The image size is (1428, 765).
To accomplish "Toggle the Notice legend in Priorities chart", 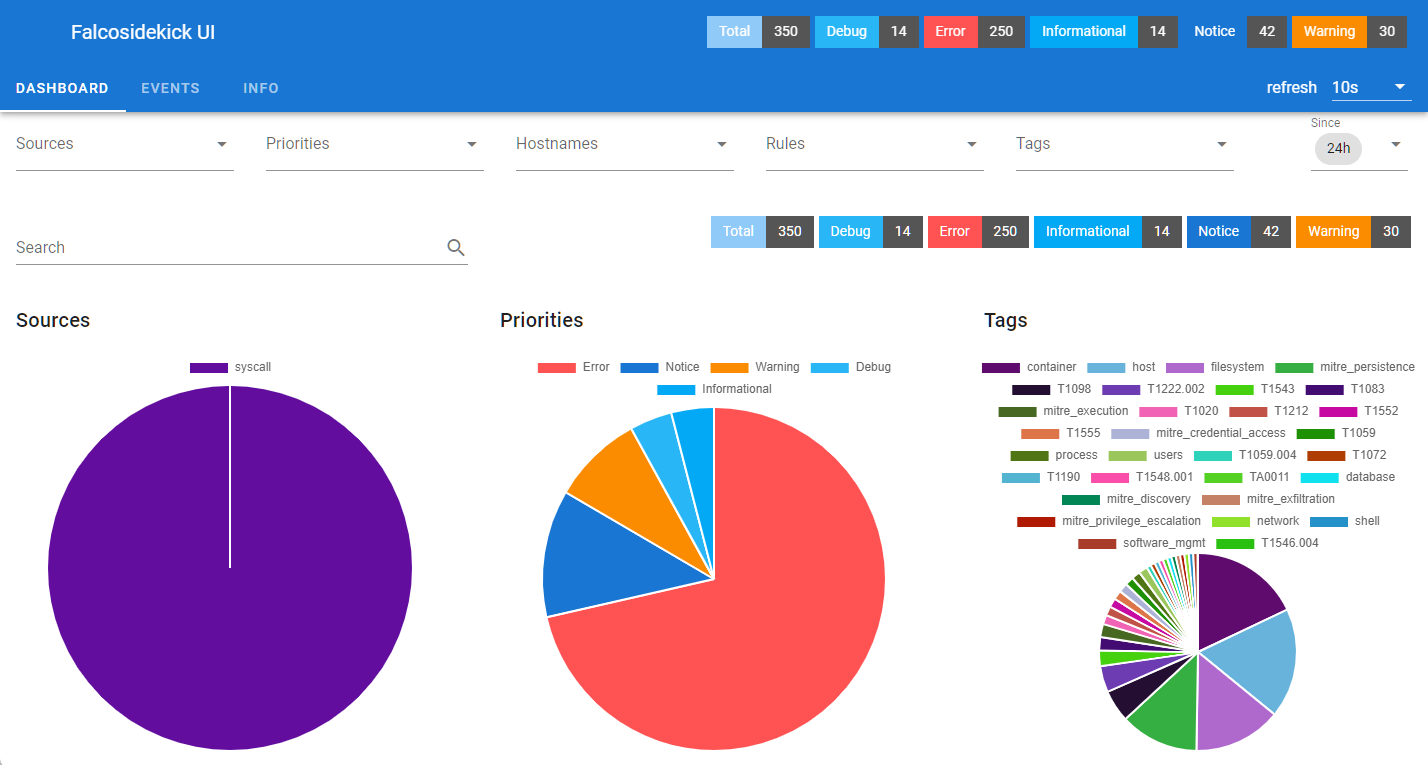I will (x=660, y=367).
